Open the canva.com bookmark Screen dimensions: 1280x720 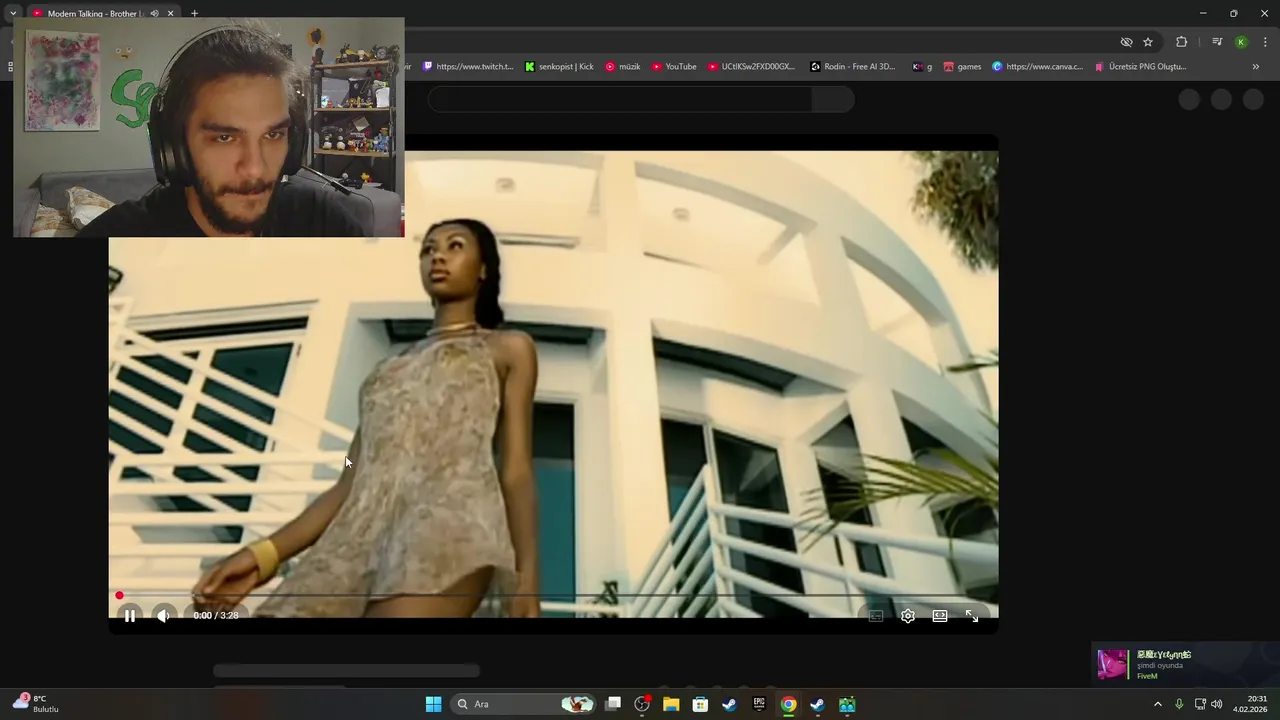point(1037,66)
